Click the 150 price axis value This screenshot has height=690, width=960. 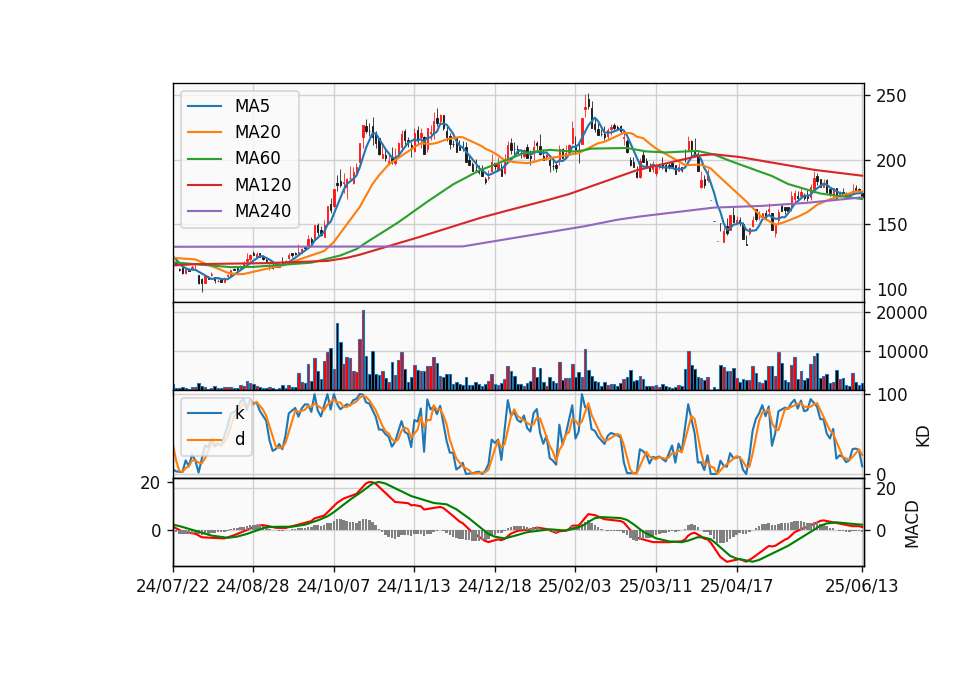891,225
